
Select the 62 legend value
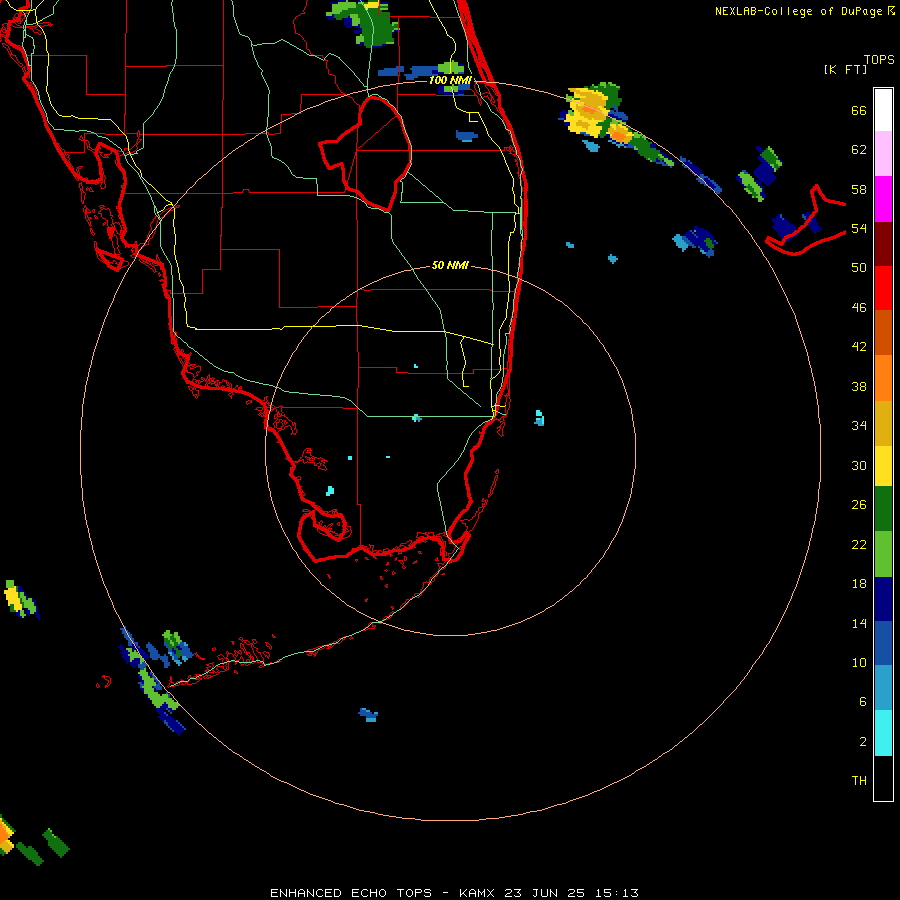pyautogui.click(x=859, y=150)
